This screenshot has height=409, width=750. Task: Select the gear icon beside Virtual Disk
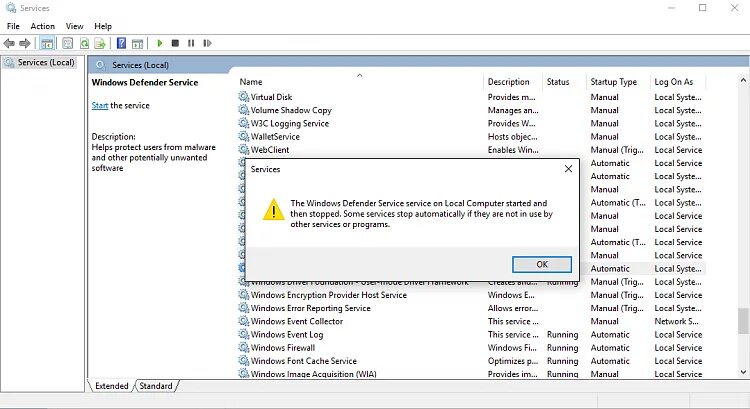tap(244, 97)
